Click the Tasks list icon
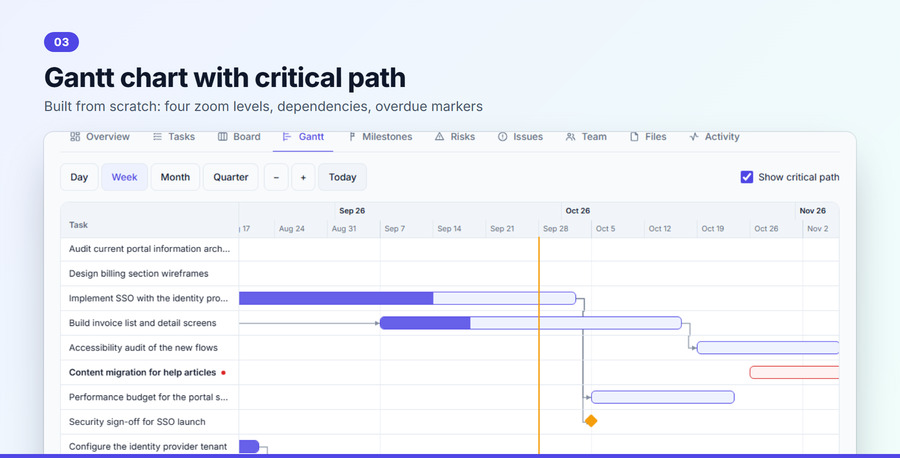 point(157,137)
